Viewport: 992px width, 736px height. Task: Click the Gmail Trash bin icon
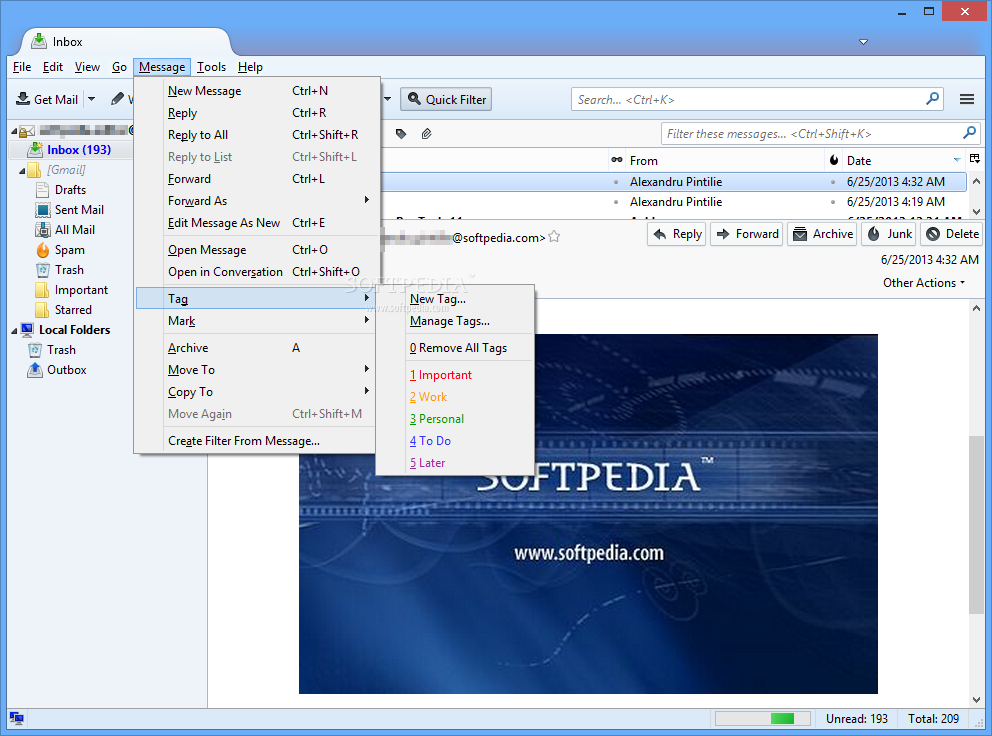tap(42, 270)
